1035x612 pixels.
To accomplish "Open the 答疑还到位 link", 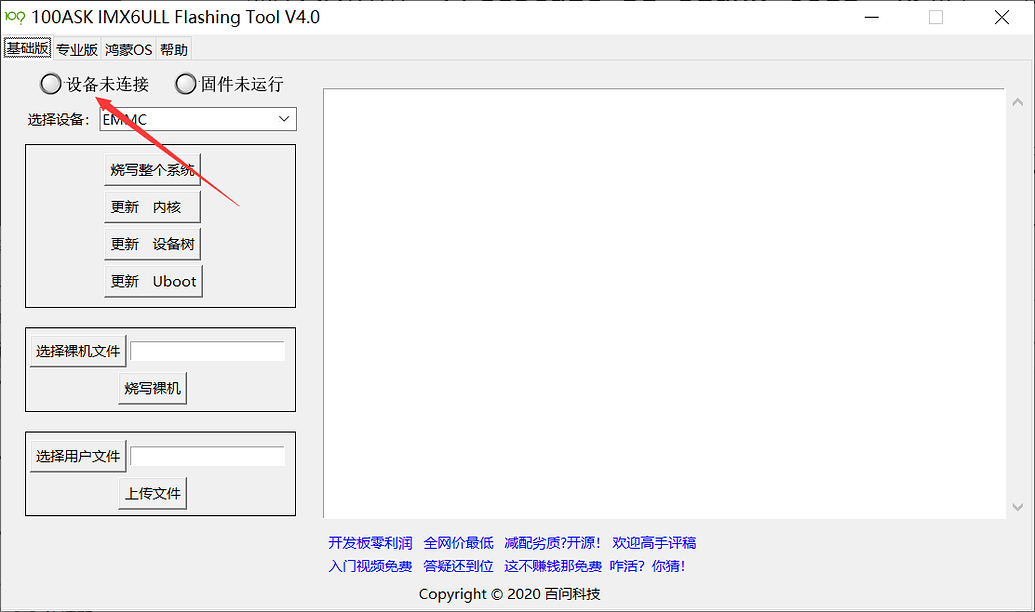I will (x=459, y=566).
